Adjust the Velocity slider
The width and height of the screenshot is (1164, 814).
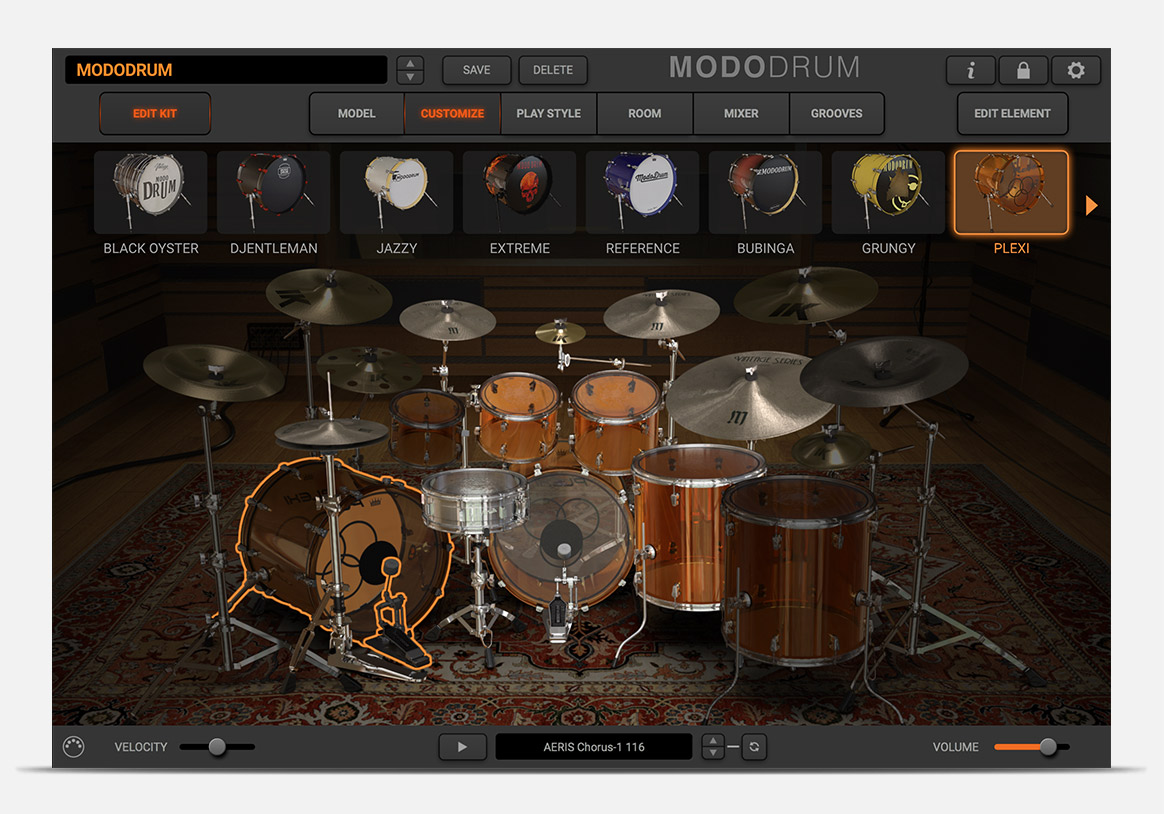pyautogui.click(x=217, y=746)
